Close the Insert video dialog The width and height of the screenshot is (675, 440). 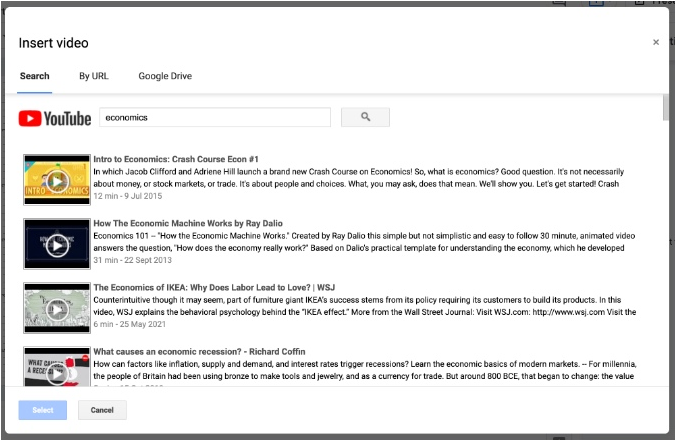(656, 42)
